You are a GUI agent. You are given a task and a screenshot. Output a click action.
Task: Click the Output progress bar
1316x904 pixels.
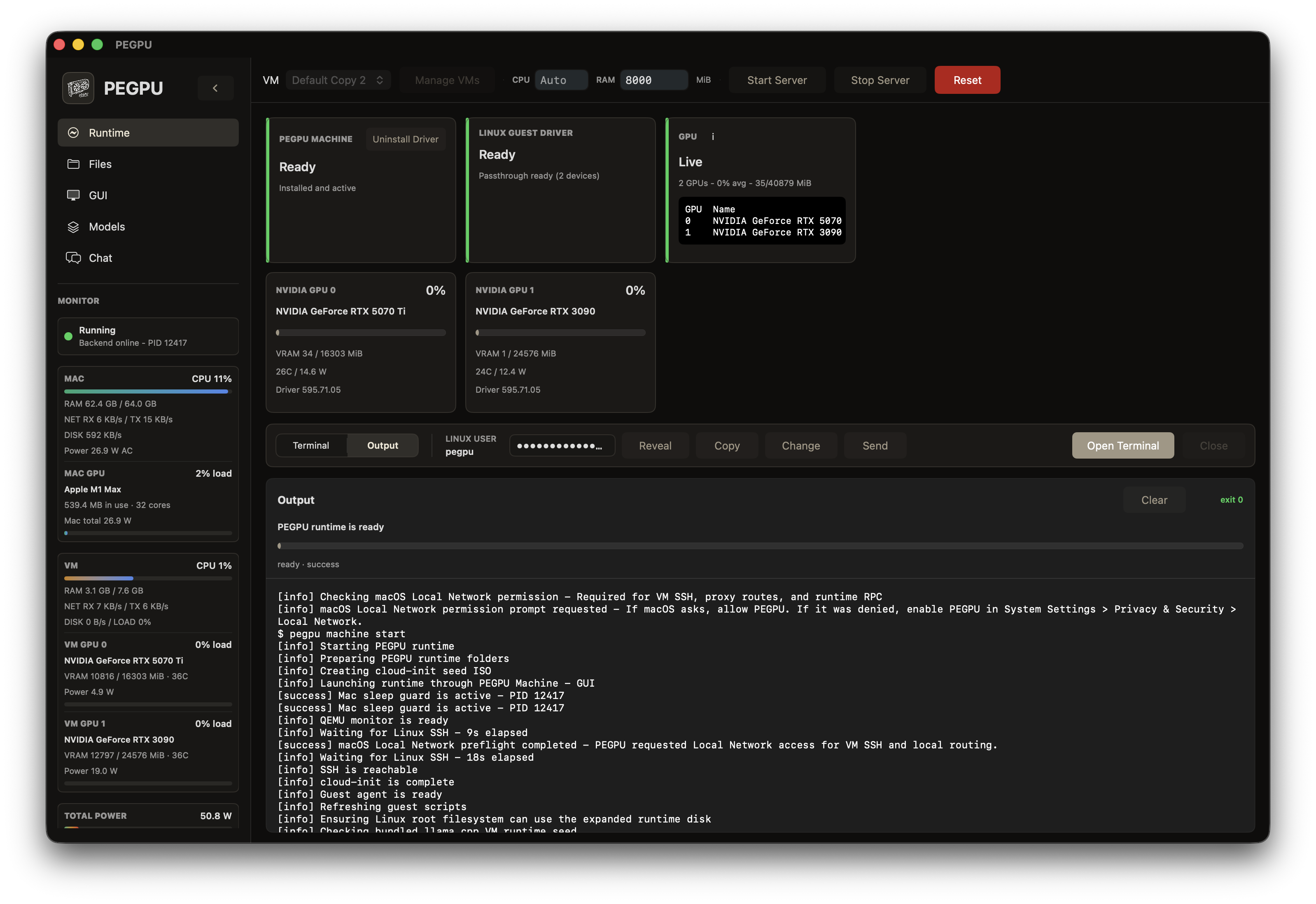[x=760, y=546]
